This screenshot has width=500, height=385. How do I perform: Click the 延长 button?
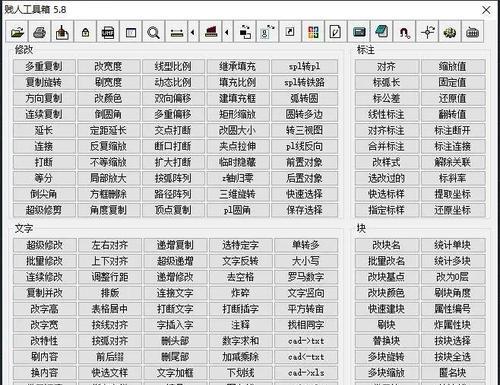44,130
